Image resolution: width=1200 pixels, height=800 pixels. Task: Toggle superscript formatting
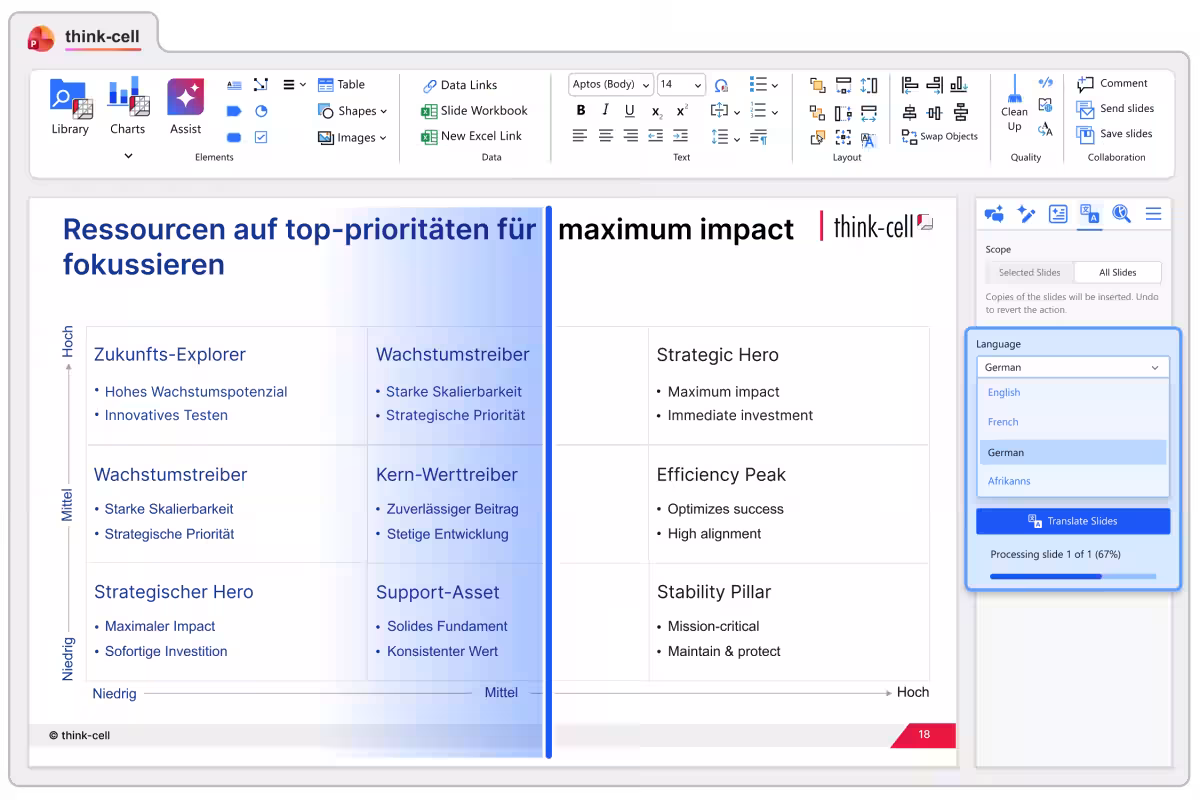(682, 111)
